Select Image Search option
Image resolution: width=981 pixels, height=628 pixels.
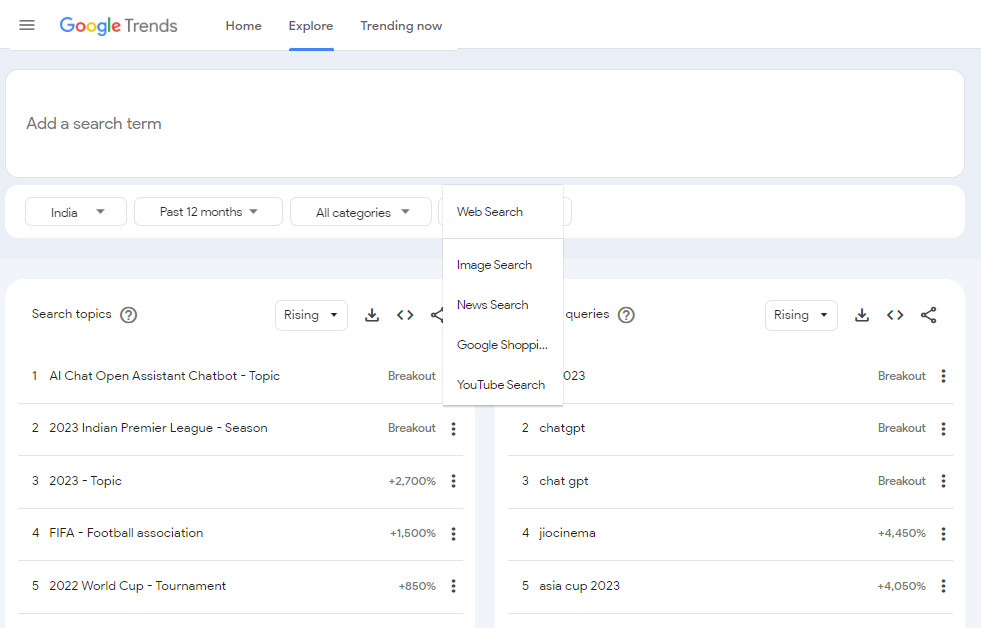pos(503,265)
